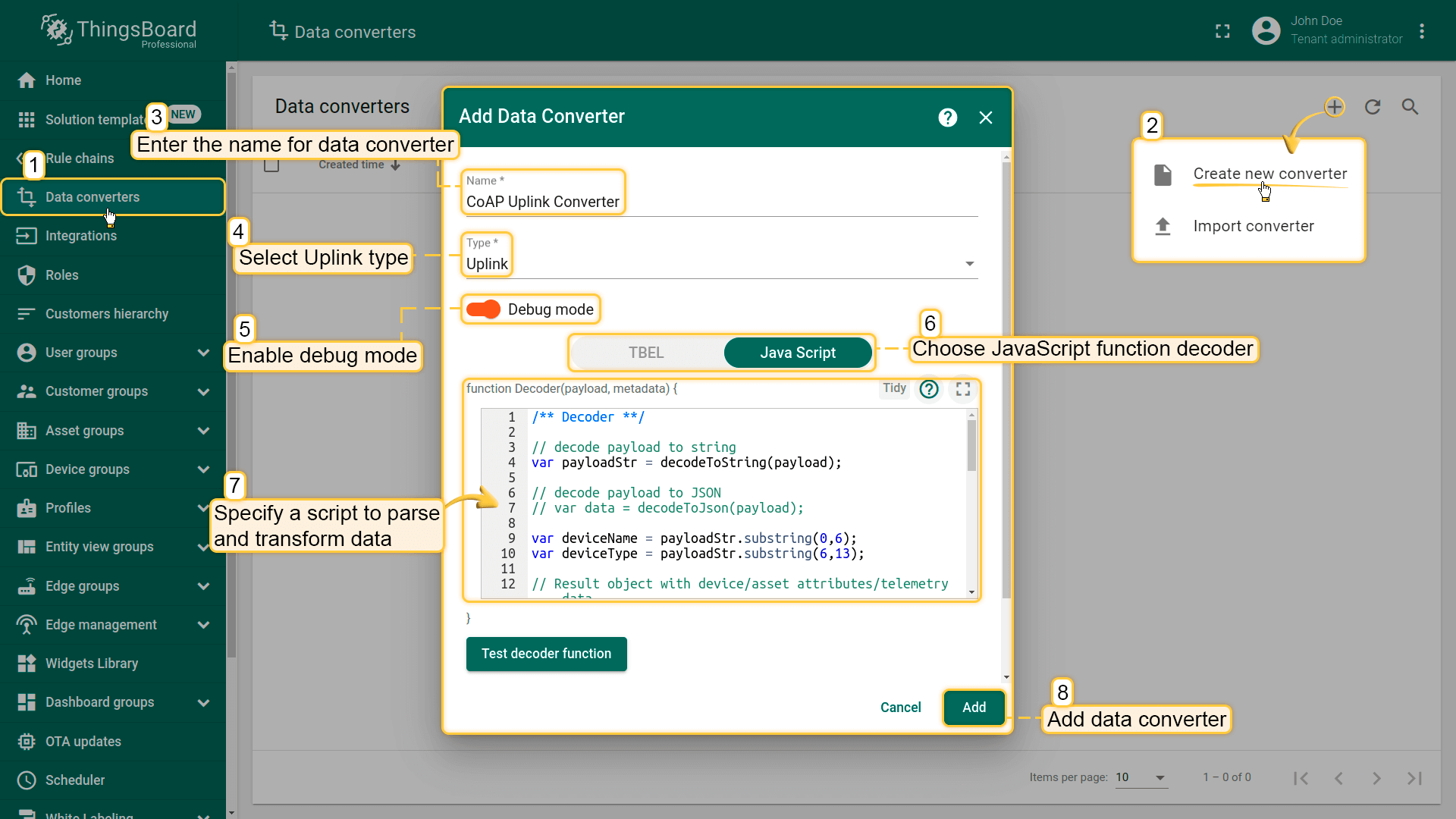The image size is (1456, 819).
Task: Refresh the data converters list
Action: 1373,107
